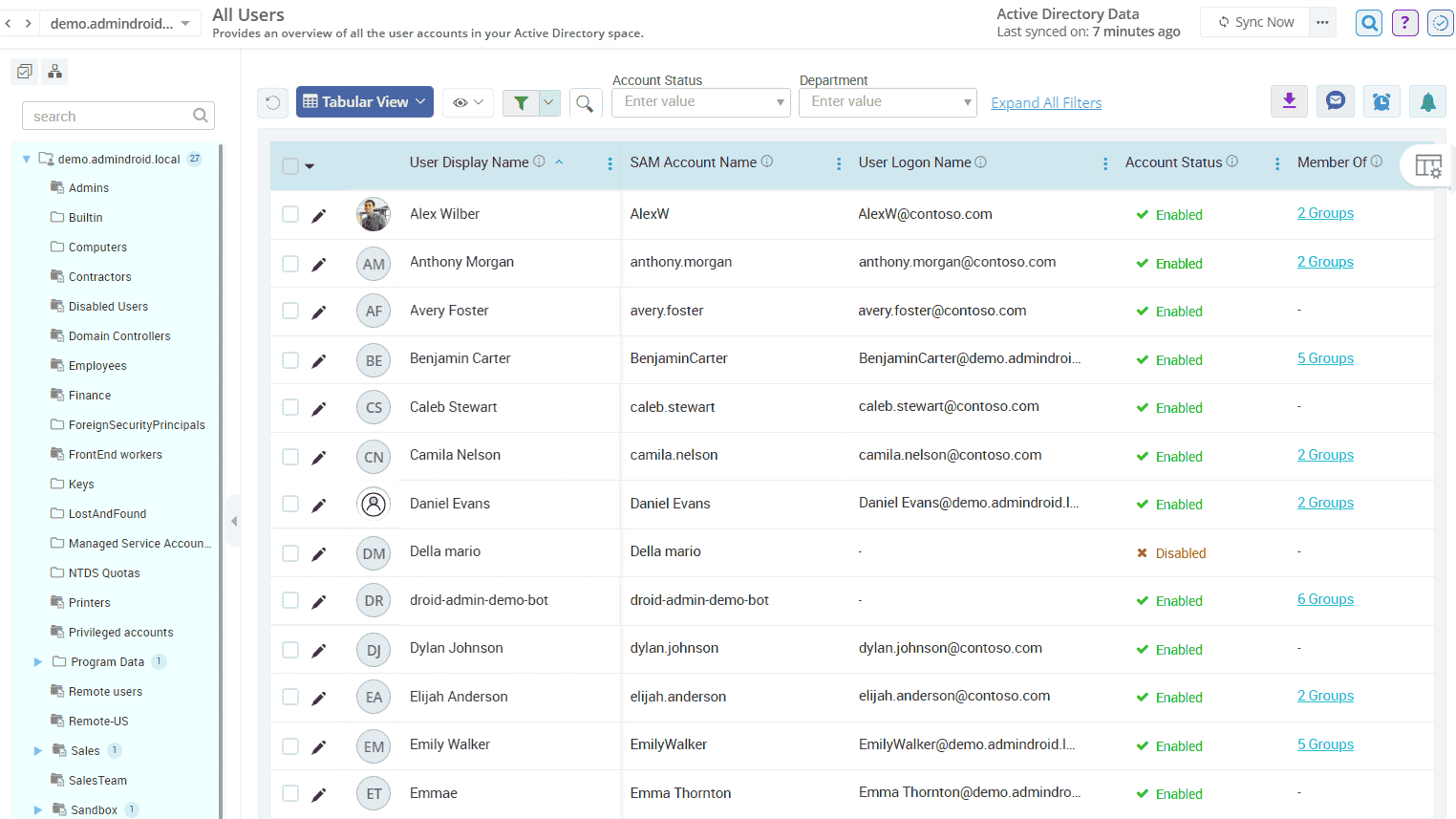The image size is (1456, 819).
Task: Click the Sync Now button
Action: pos(1254,21)
